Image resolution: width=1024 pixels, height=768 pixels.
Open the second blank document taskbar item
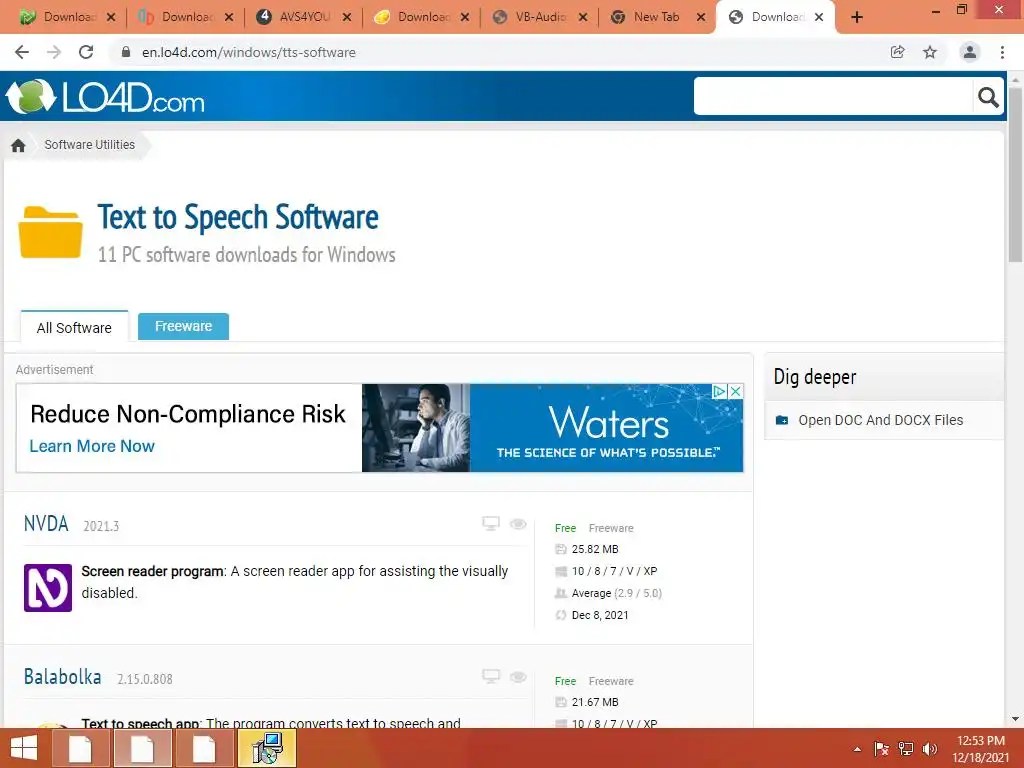(x=142, y=748)
